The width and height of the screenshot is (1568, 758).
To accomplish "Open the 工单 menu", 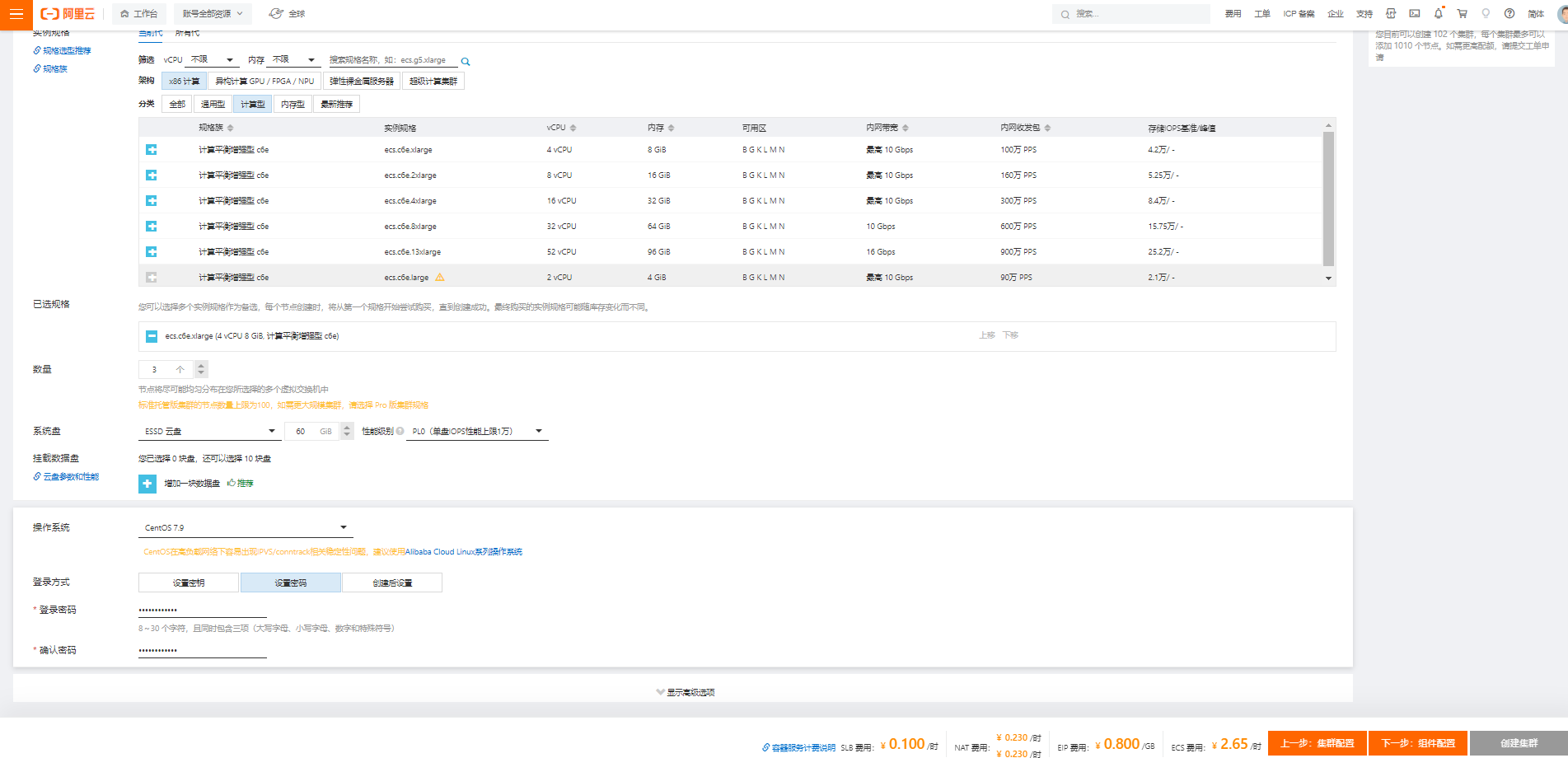I will pyautogui.click(x=1262, y=14).
